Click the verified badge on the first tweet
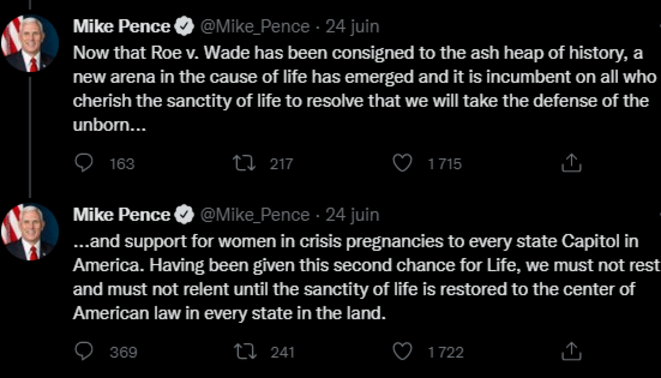 tap(184, 27)
